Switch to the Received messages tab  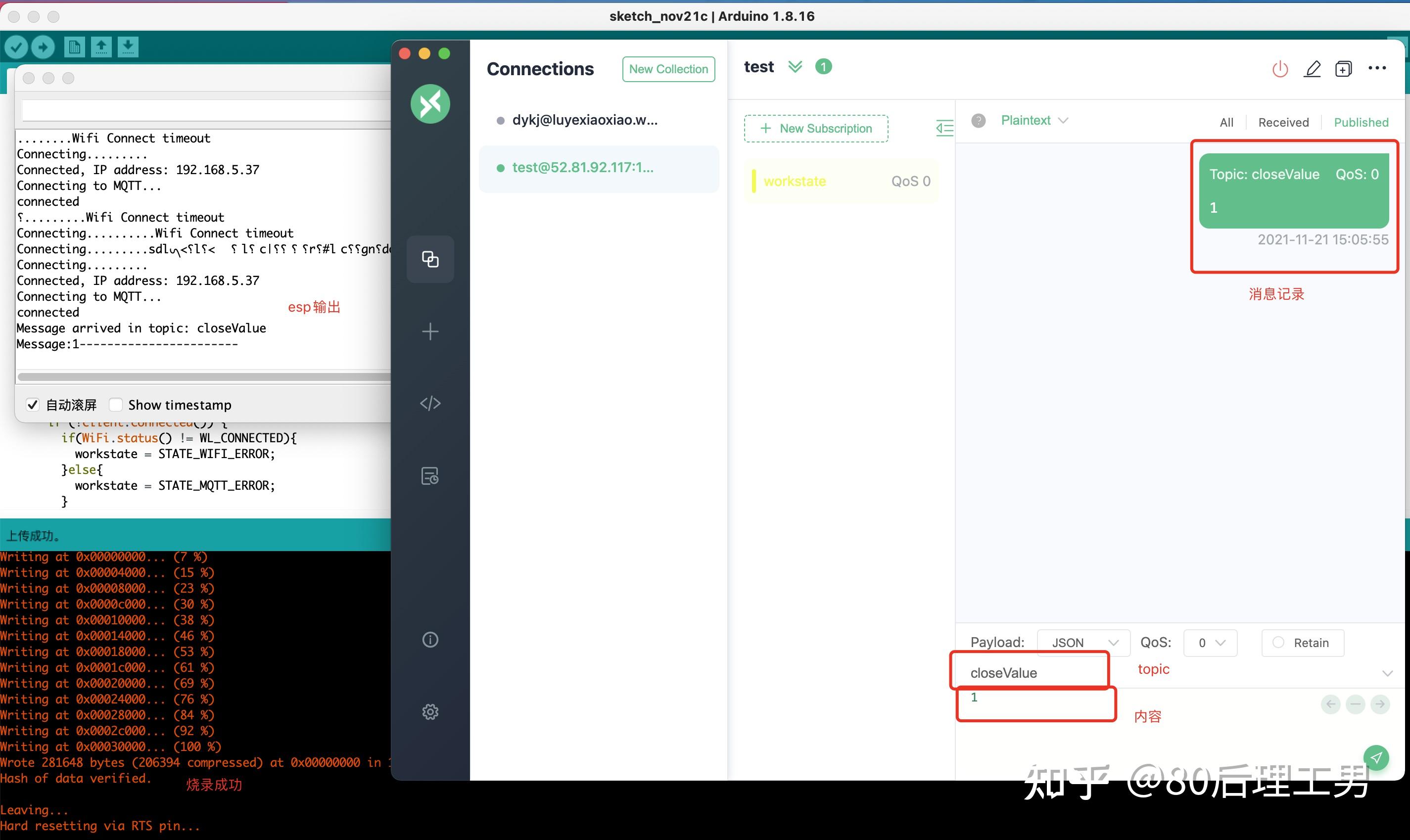tap(1283, 122)
